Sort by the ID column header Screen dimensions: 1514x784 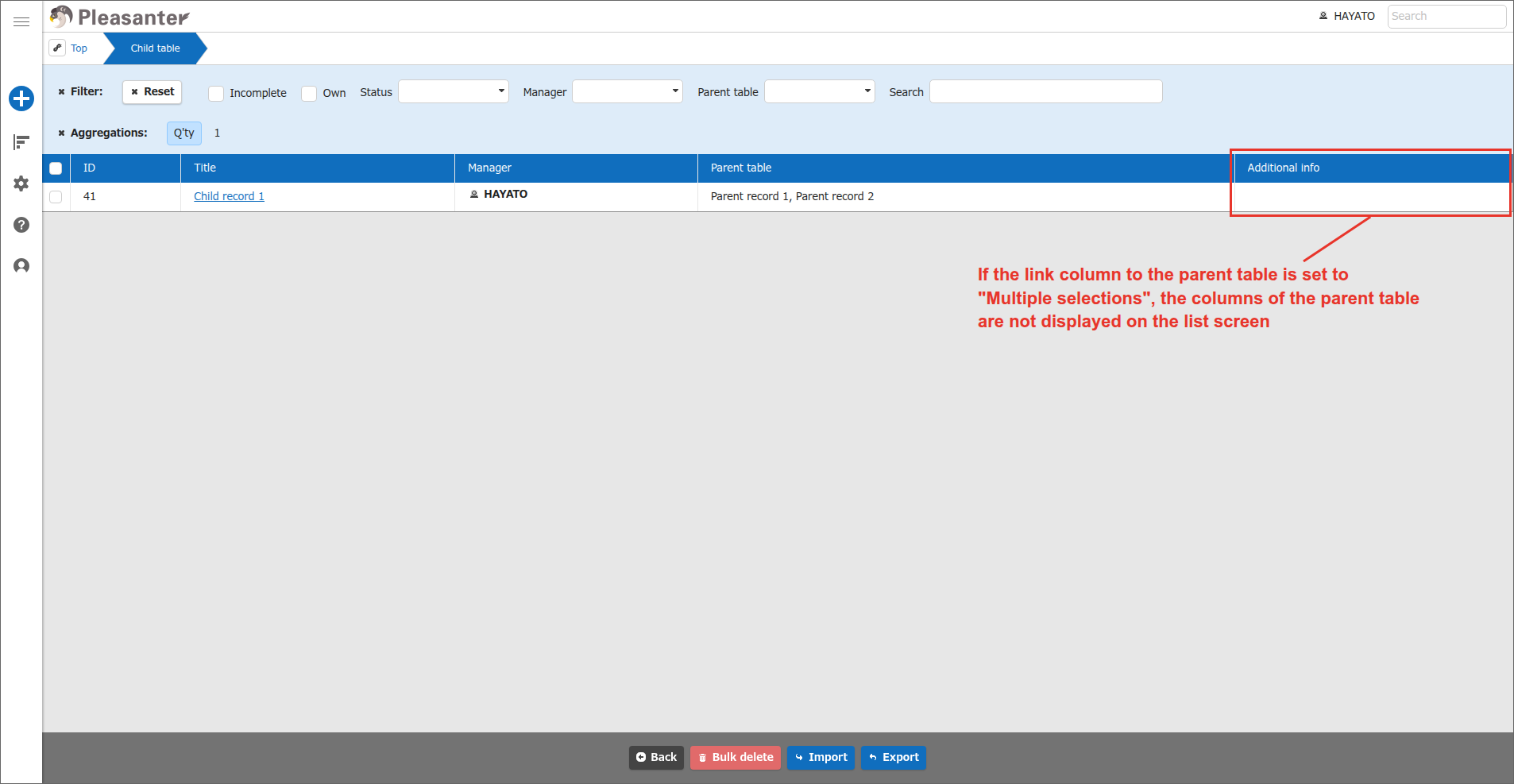[x=126, y=168]
